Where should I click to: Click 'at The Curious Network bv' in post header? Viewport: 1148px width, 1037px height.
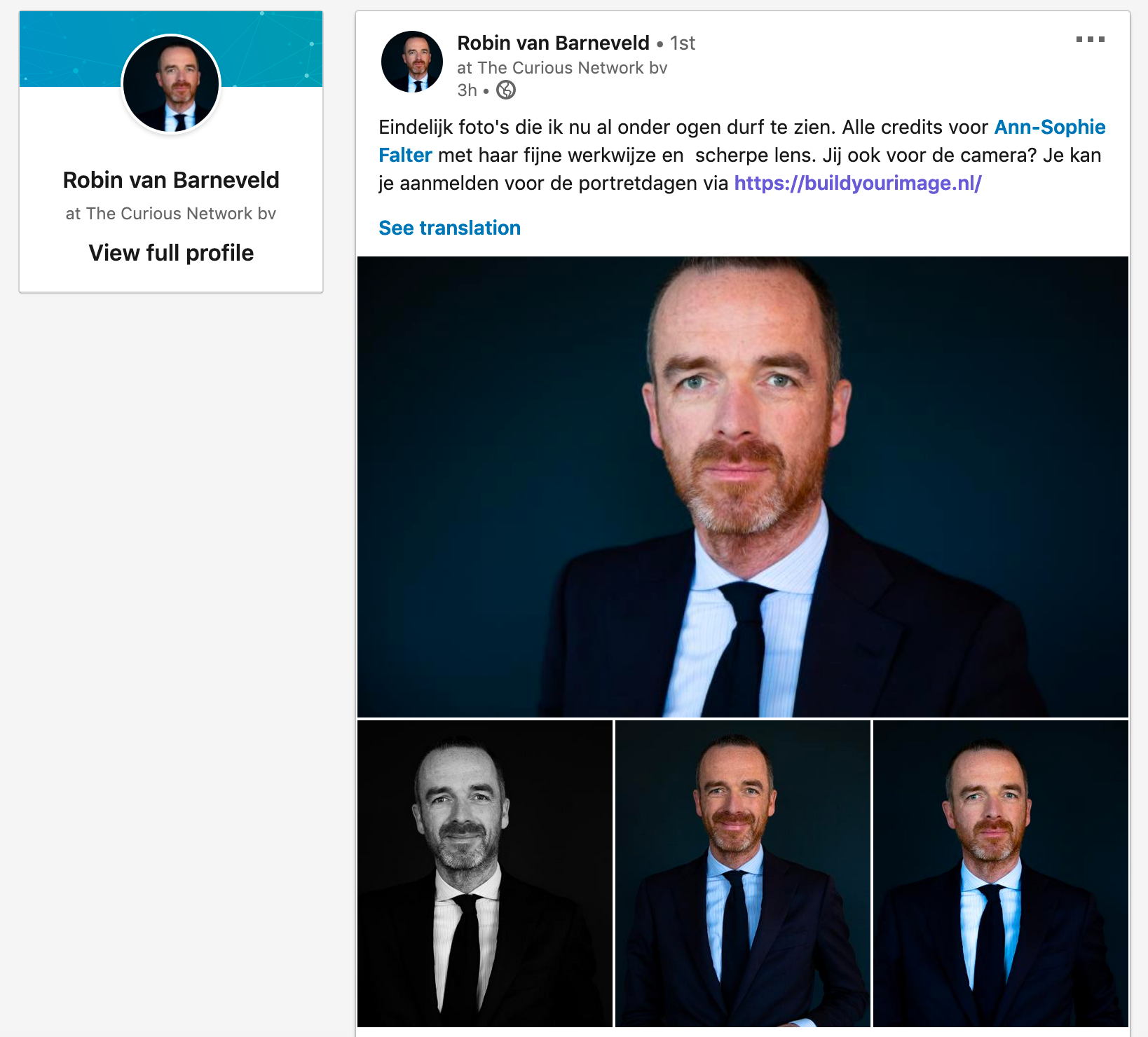[x=562, y=68]
